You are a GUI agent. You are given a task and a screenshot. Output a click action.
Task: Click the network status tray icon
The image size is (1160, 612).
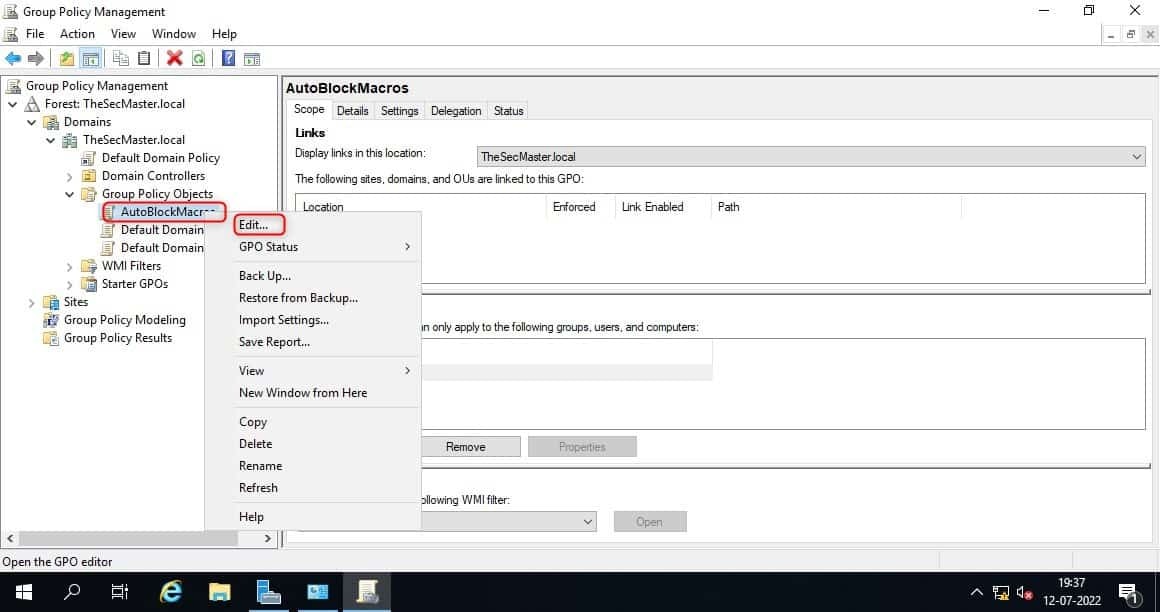[x=1001, y=593]
